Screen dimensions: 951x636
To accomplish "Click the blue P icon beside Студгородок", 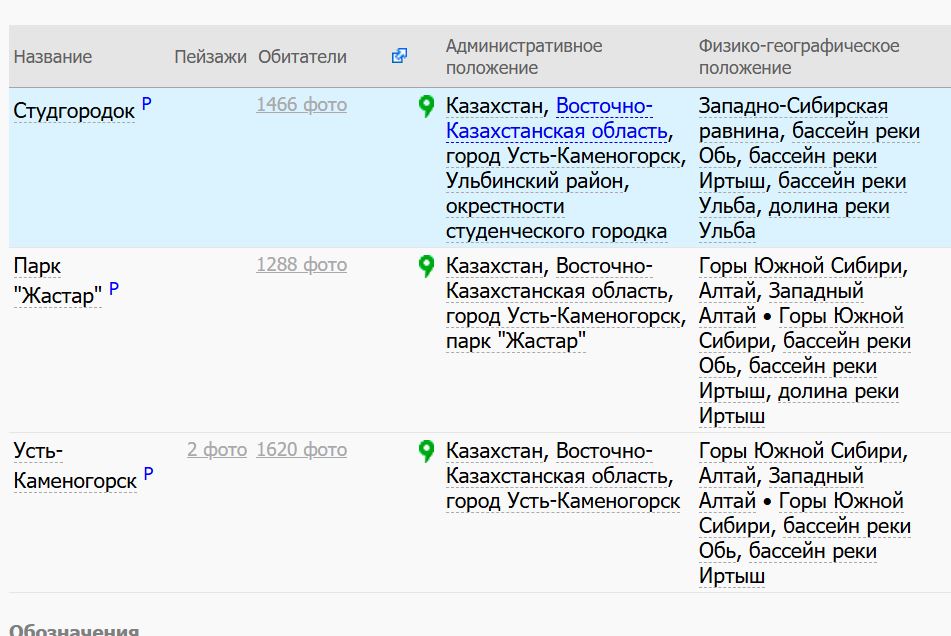I will click(x=147, y=104).
